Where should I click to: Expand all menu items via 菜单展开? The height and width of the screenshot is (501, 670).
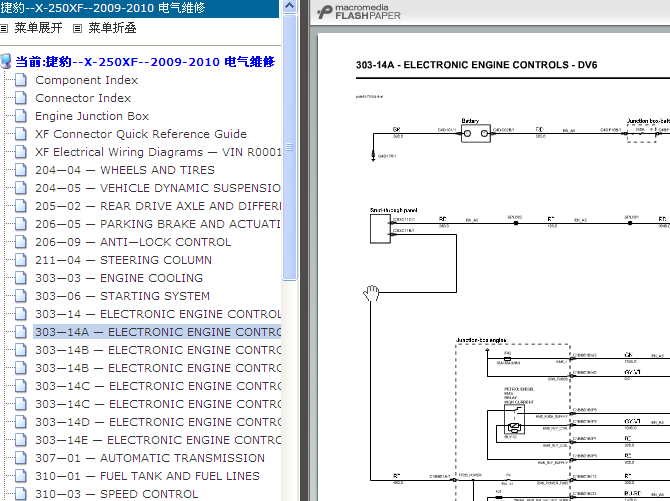tap(38, 28)
